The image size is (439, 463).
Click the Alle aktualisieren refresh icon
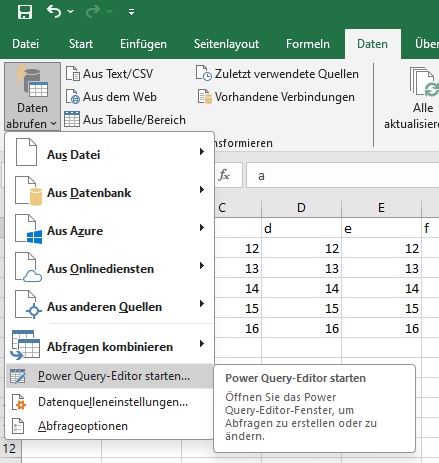424,82
